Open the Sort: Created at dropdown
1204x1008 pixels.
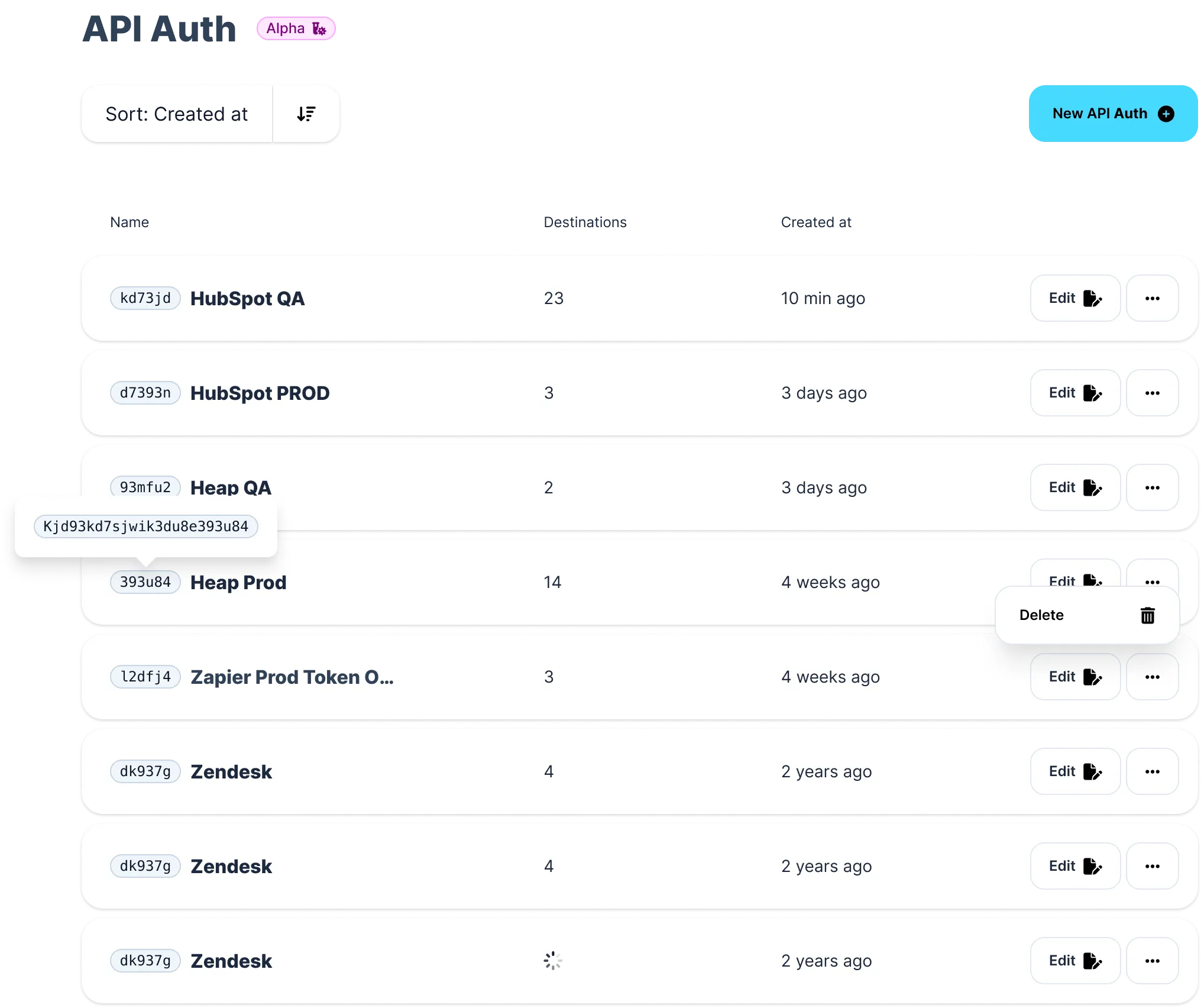(x=177, y=114)
